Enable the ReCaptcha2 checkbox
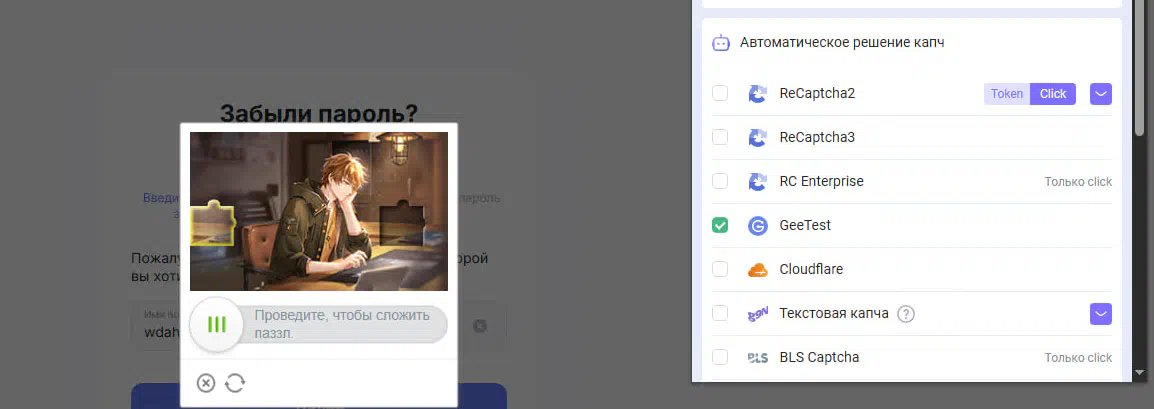 [720, 93]
